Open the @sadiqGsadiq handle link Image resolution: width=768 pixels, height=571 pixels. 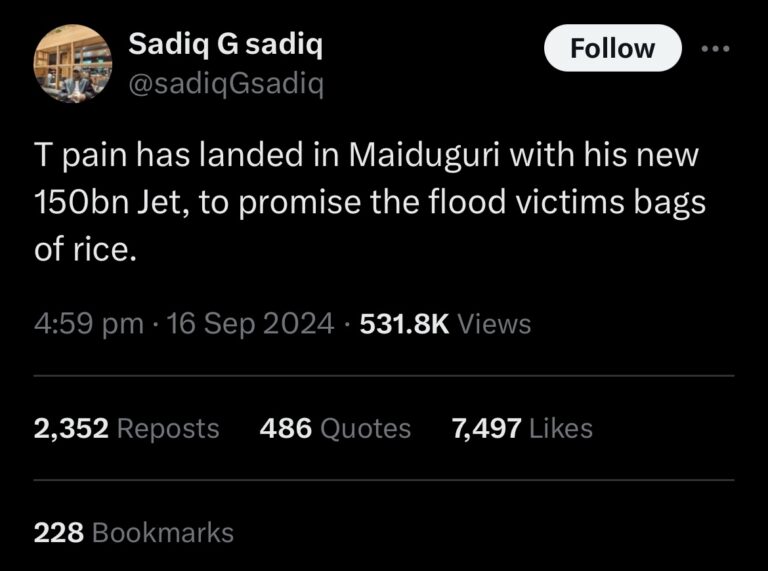point(225,84)
